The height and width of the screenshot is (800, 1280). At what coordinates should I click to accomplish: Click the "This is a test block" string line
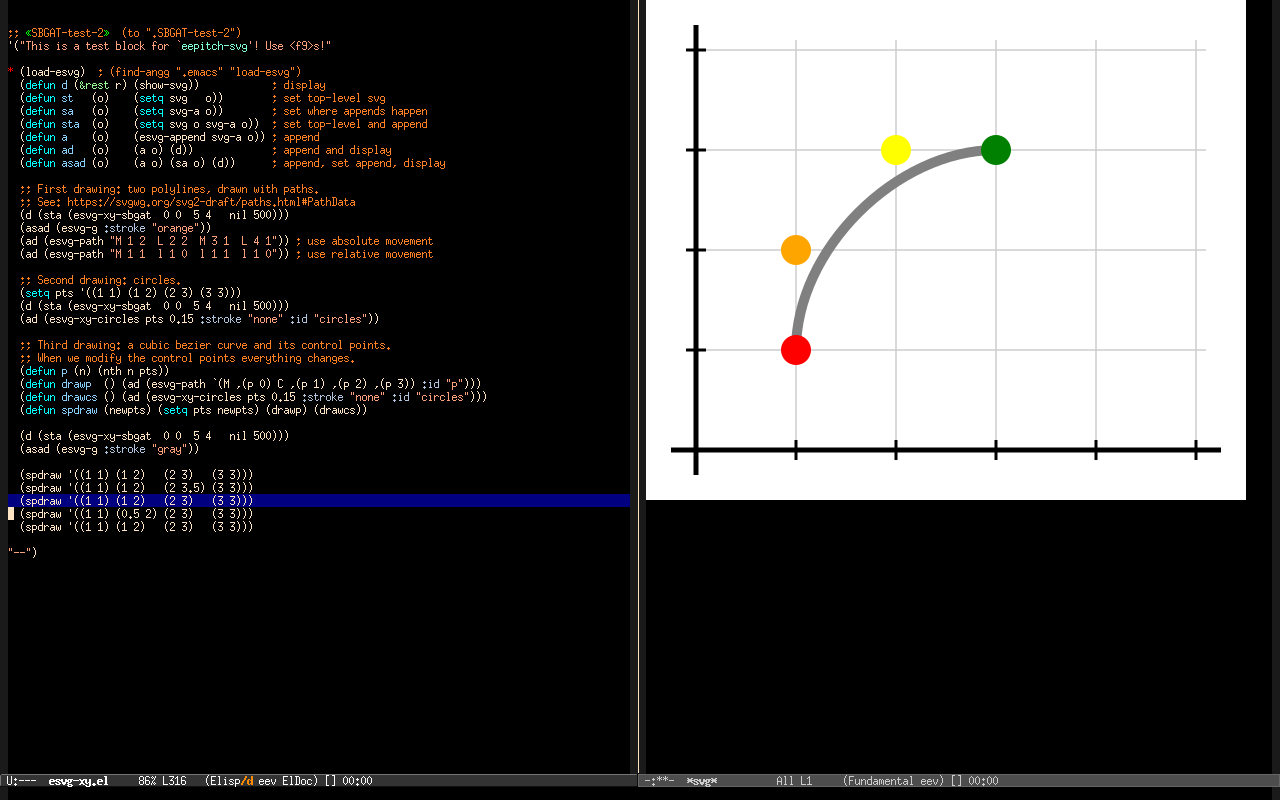click(169, 46)
